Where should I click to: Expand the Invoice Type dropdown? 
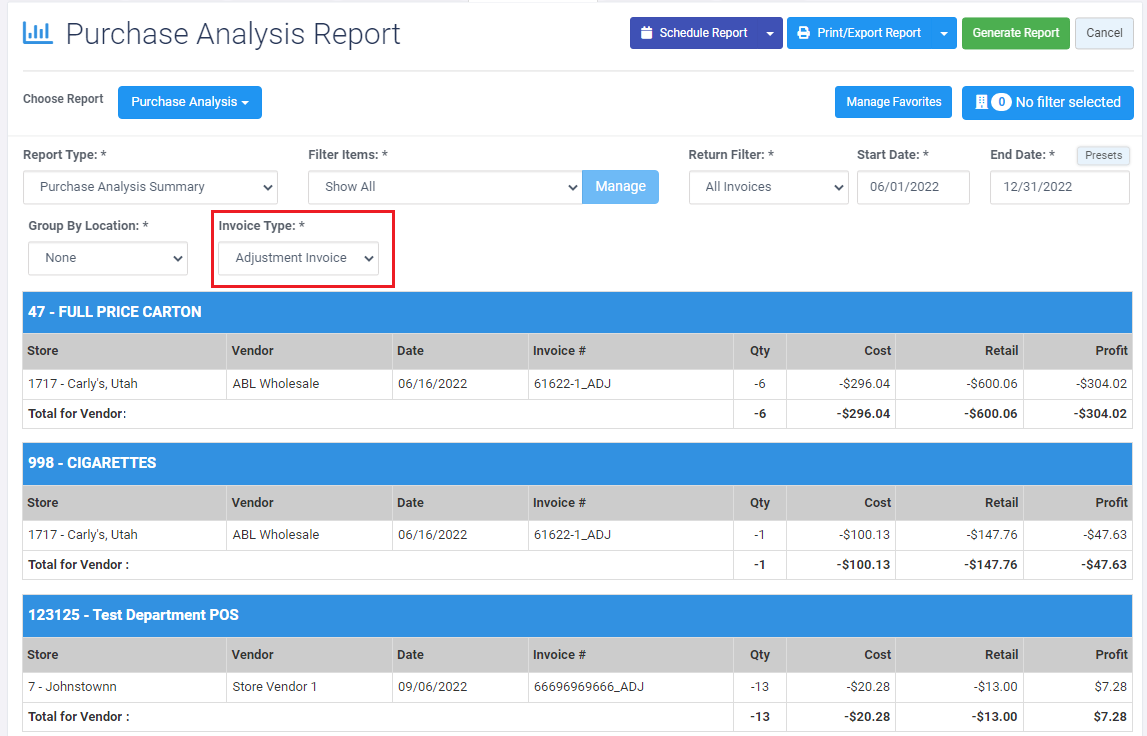pyautogui.click(x=298, y=258)
